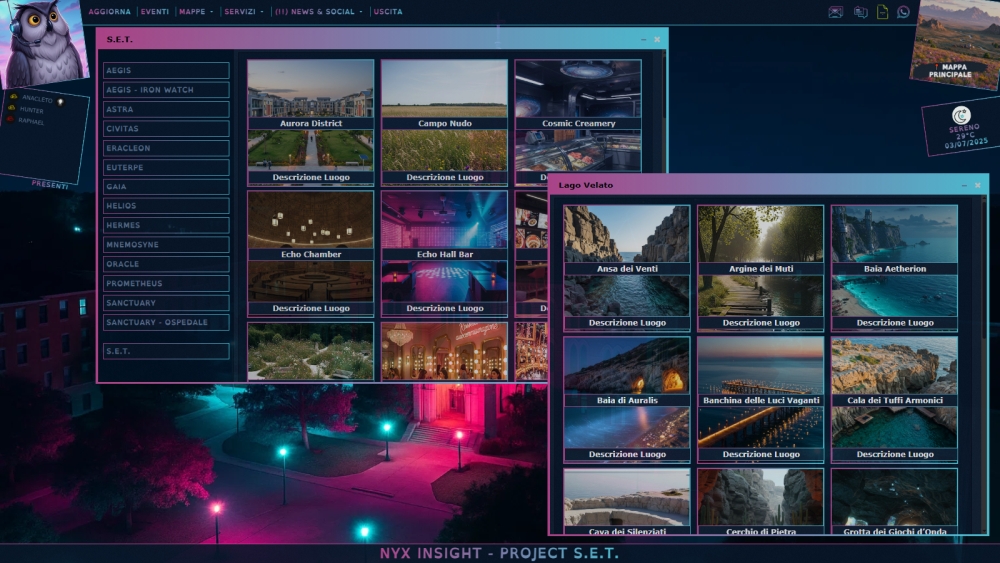Expand the MAPPE dropdown menu
Viewport: 1000px width, 563px height.
(195, 11)
